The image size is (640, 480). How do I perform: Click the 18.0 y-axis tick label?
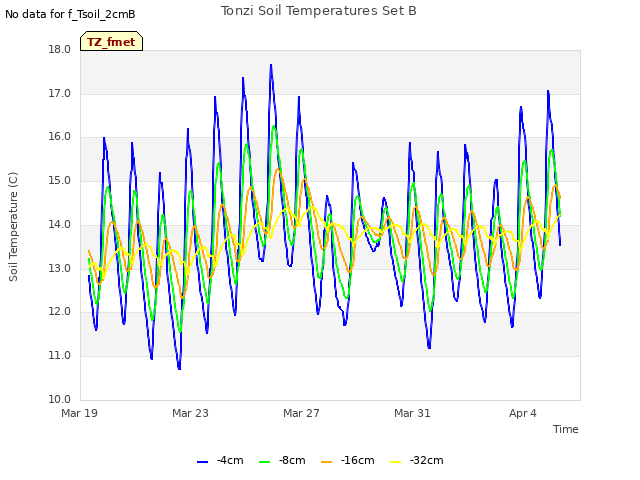click(x=60, y=49)
